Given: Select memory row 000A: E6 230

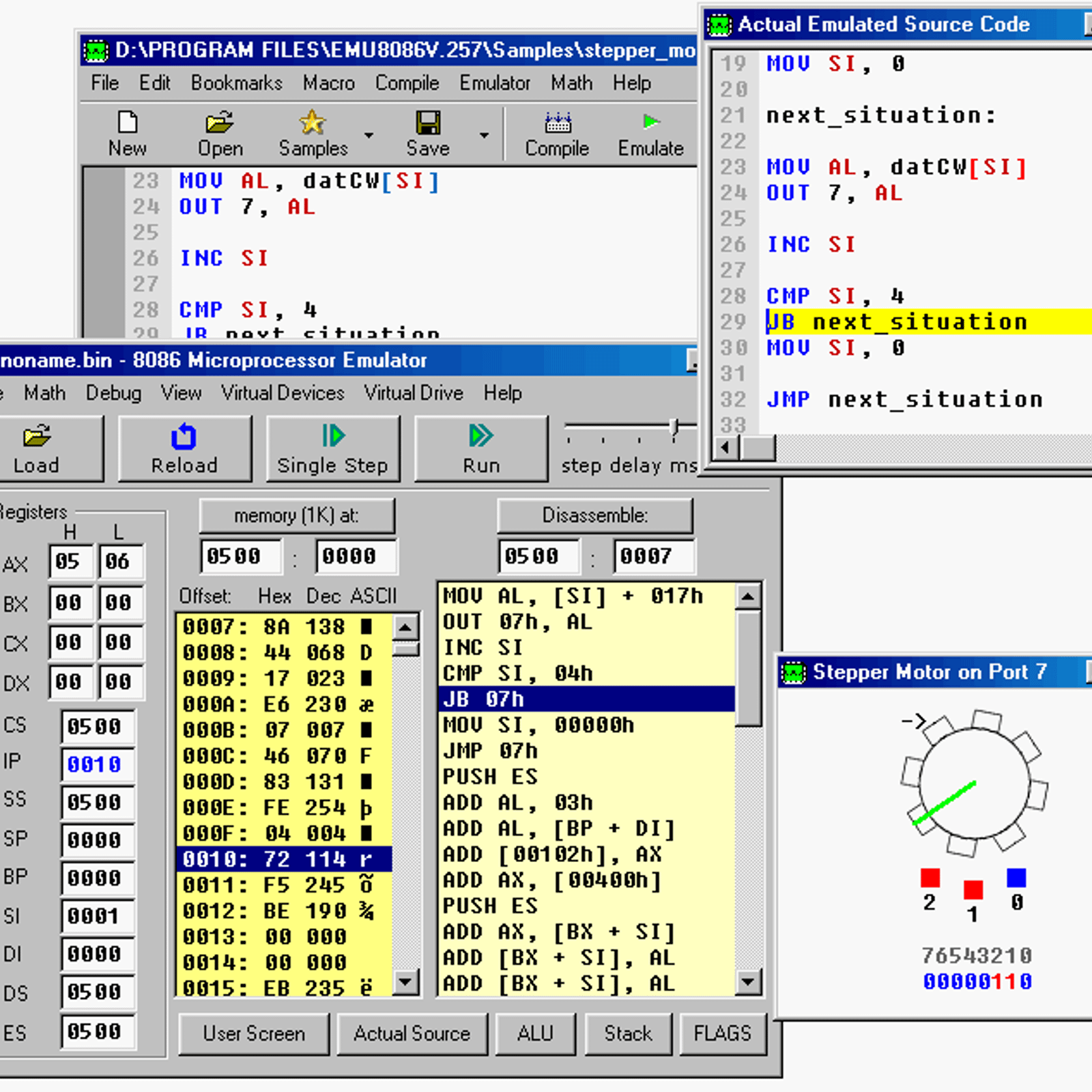Looking at the screenshot, I should (285, 704).
